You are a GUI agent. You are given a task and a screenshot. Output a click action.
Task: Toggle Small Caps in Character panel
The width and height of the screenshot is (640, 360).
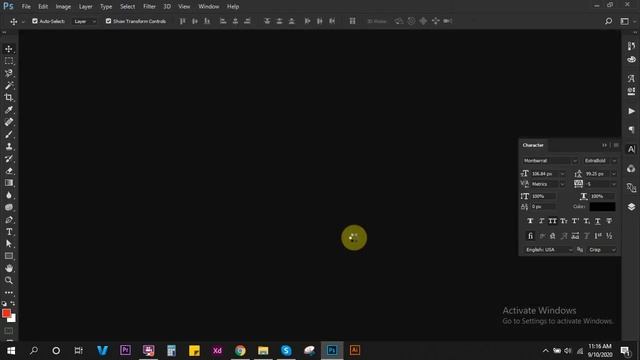tap(564, 221)
